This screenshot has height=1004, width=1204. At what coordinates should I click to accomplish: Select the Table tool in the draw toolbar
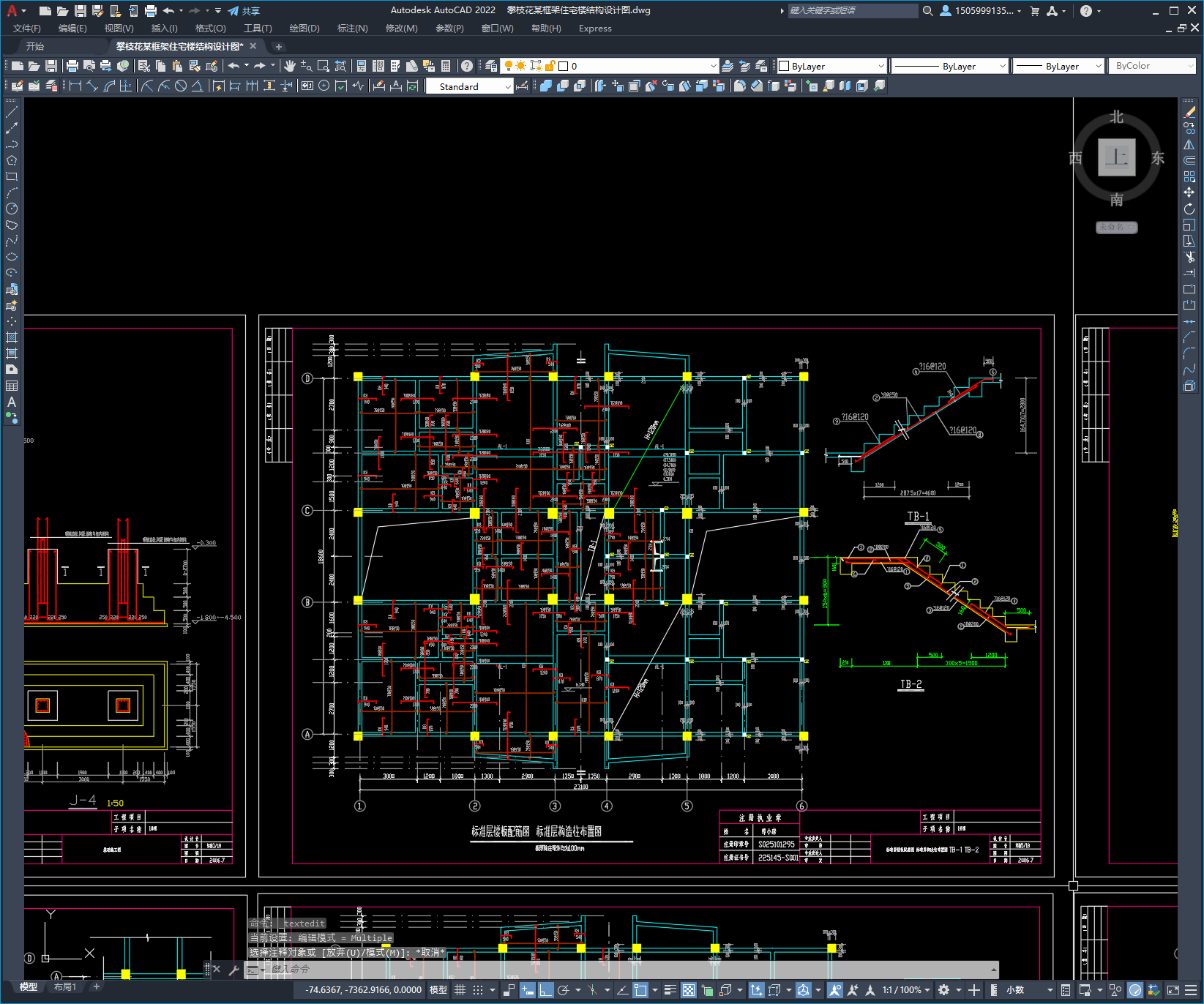click(x=12, y=386)
